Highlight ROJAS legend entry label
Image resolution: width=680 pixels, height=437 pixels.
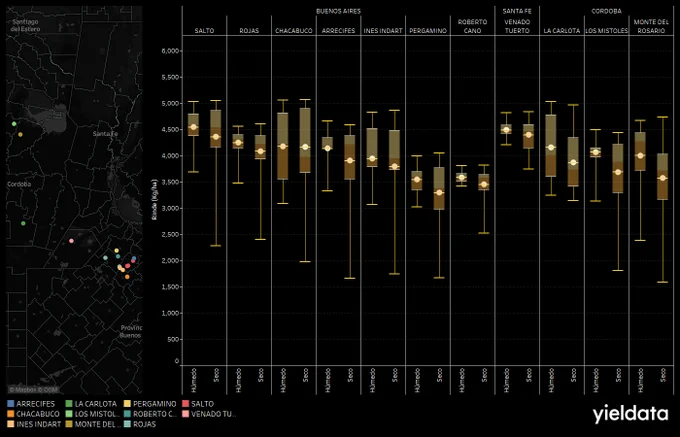pyautogui.click(x=144, y=424)
